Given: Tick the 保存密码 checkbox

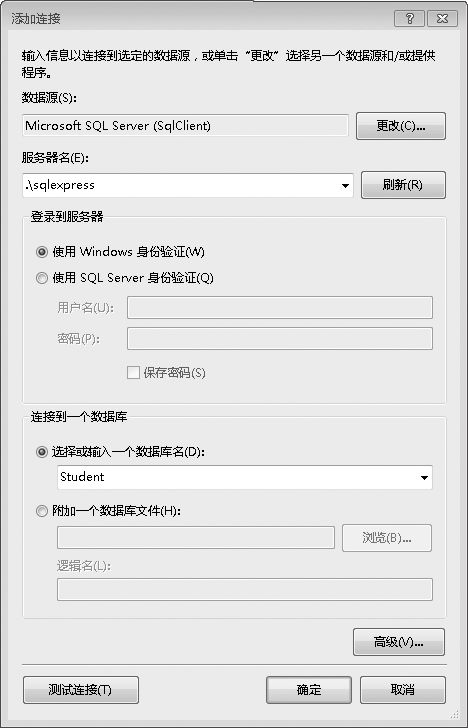Looking at the screenshot, I should pos(133,372).
